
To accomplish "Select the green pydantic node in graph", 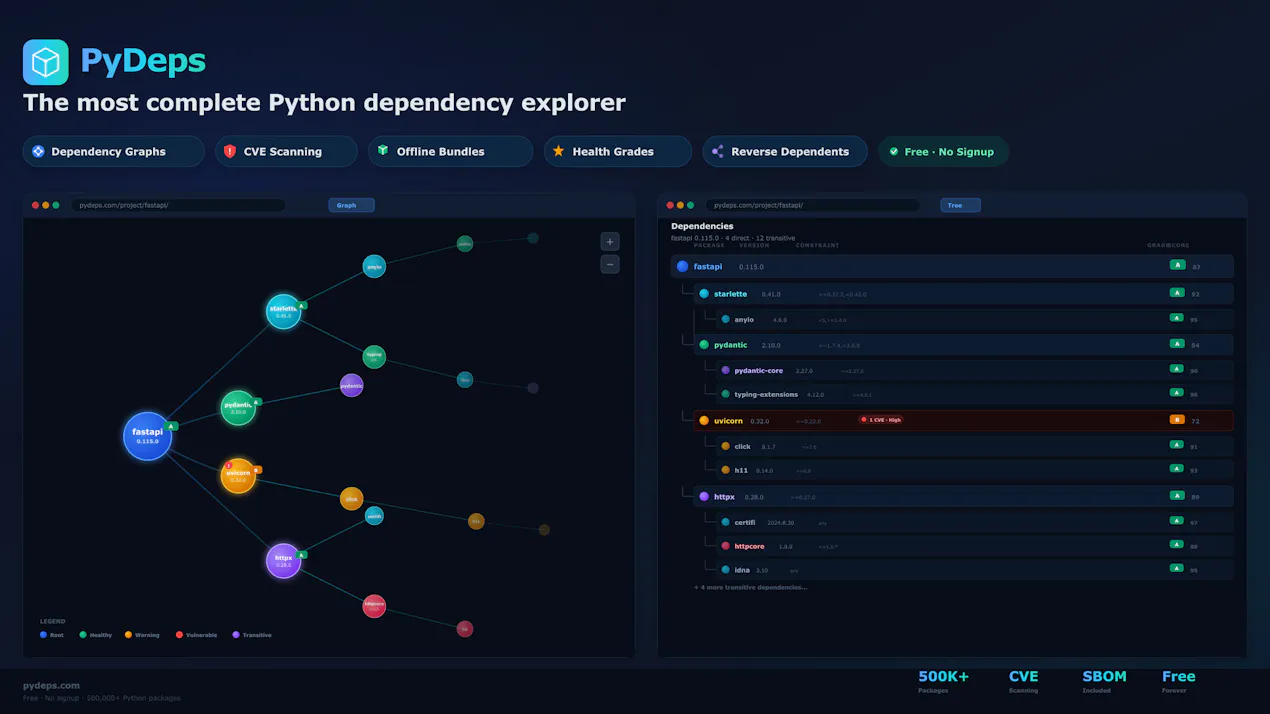I will [x=238, y=407].
